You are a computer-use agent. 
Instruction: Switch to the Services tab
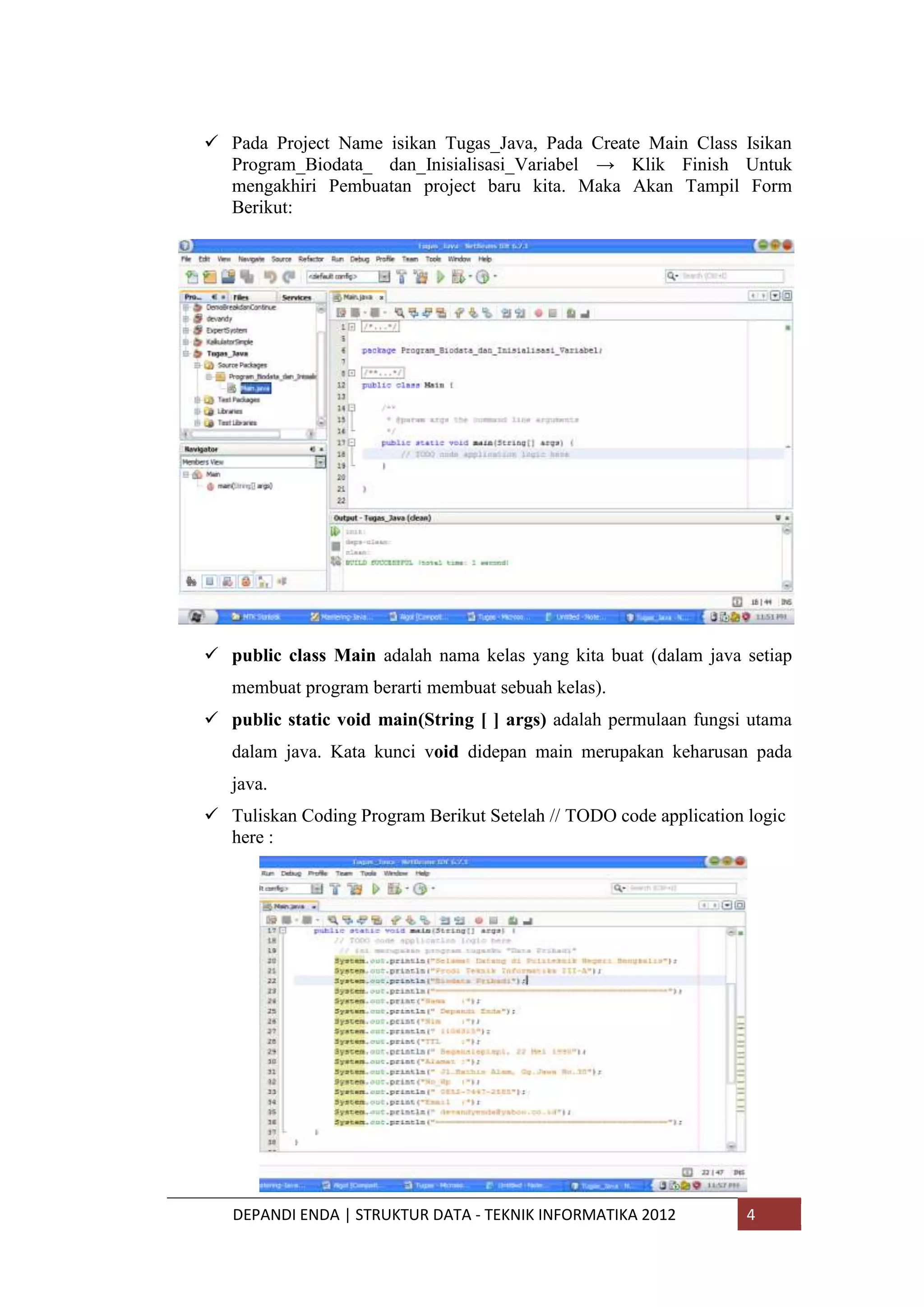click(x=296, y=297)
